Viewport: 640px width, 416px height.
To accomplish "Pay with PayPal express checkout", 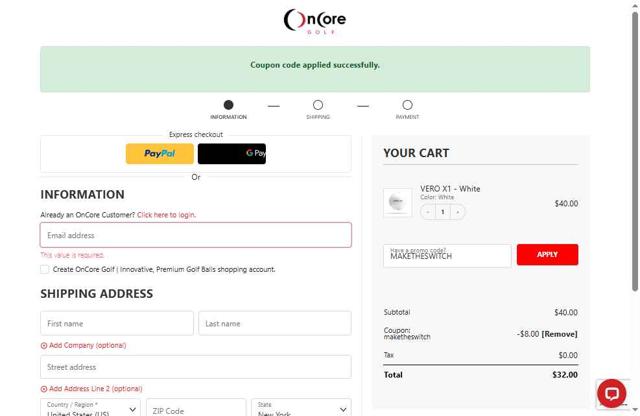I will 160,153.
